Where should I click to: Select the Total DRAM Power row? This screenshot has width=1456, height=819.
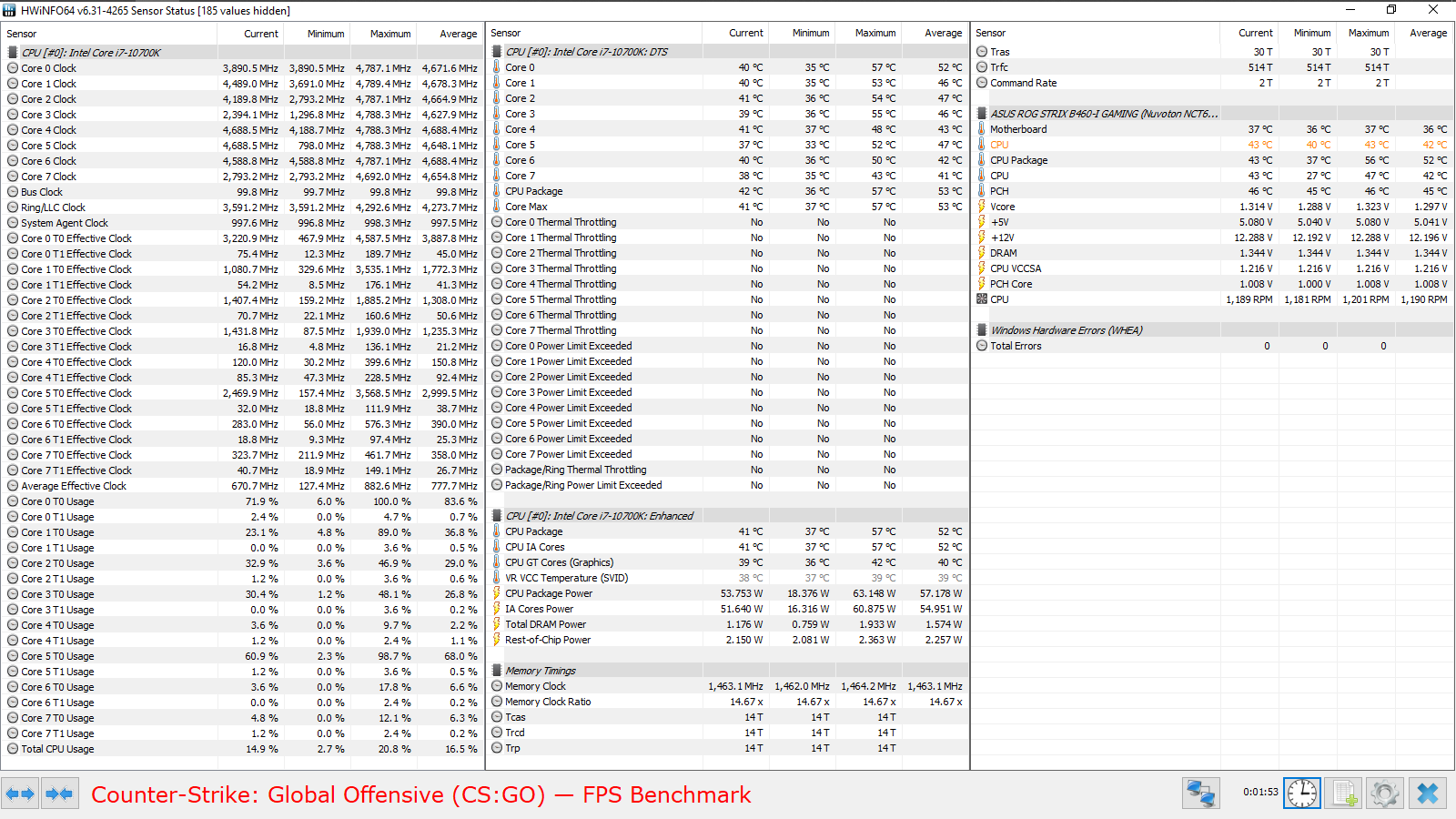(728, 624)
